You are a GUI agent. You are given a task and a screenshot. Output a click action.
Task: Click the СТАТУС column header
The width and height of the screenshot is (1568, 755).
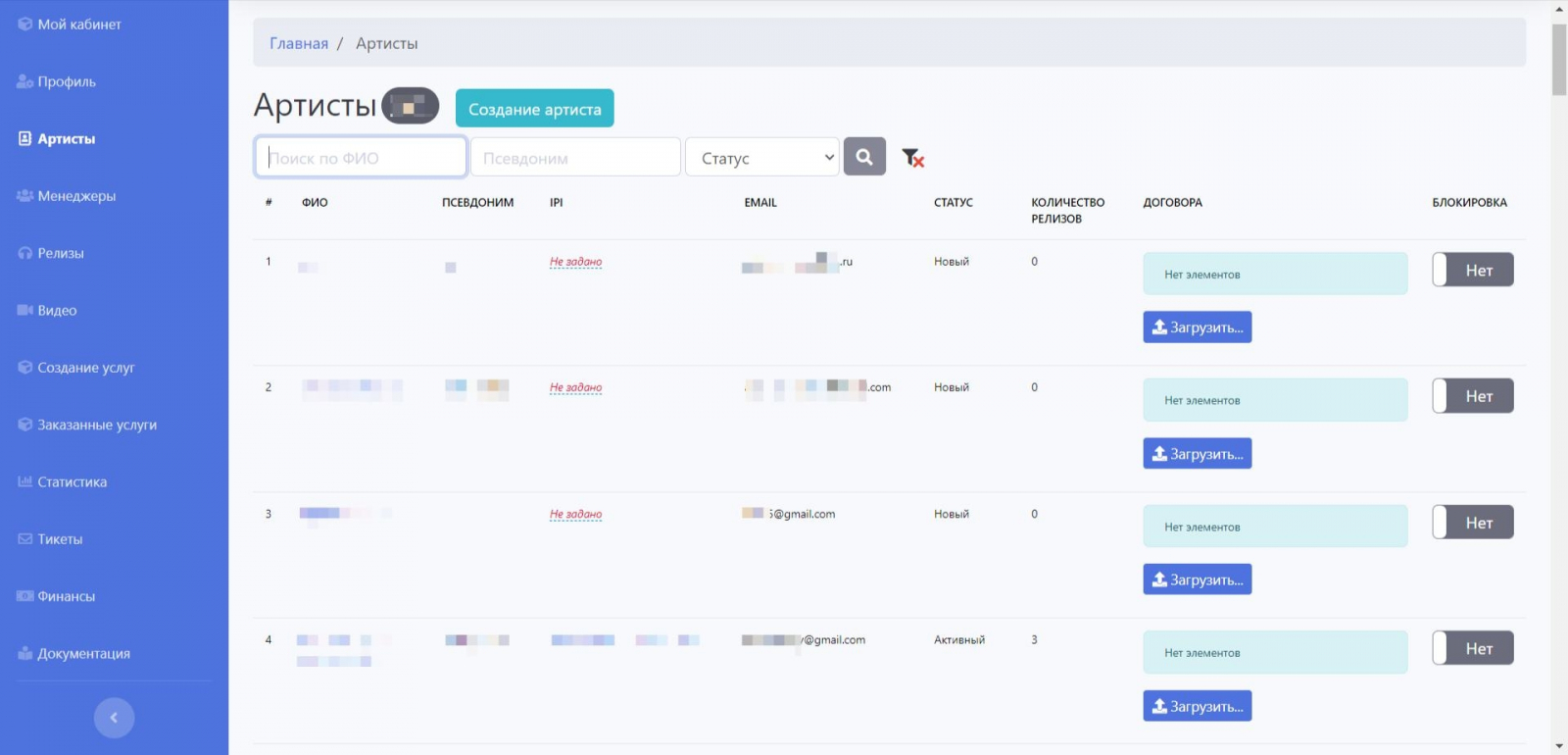click(x=954, y=203)
